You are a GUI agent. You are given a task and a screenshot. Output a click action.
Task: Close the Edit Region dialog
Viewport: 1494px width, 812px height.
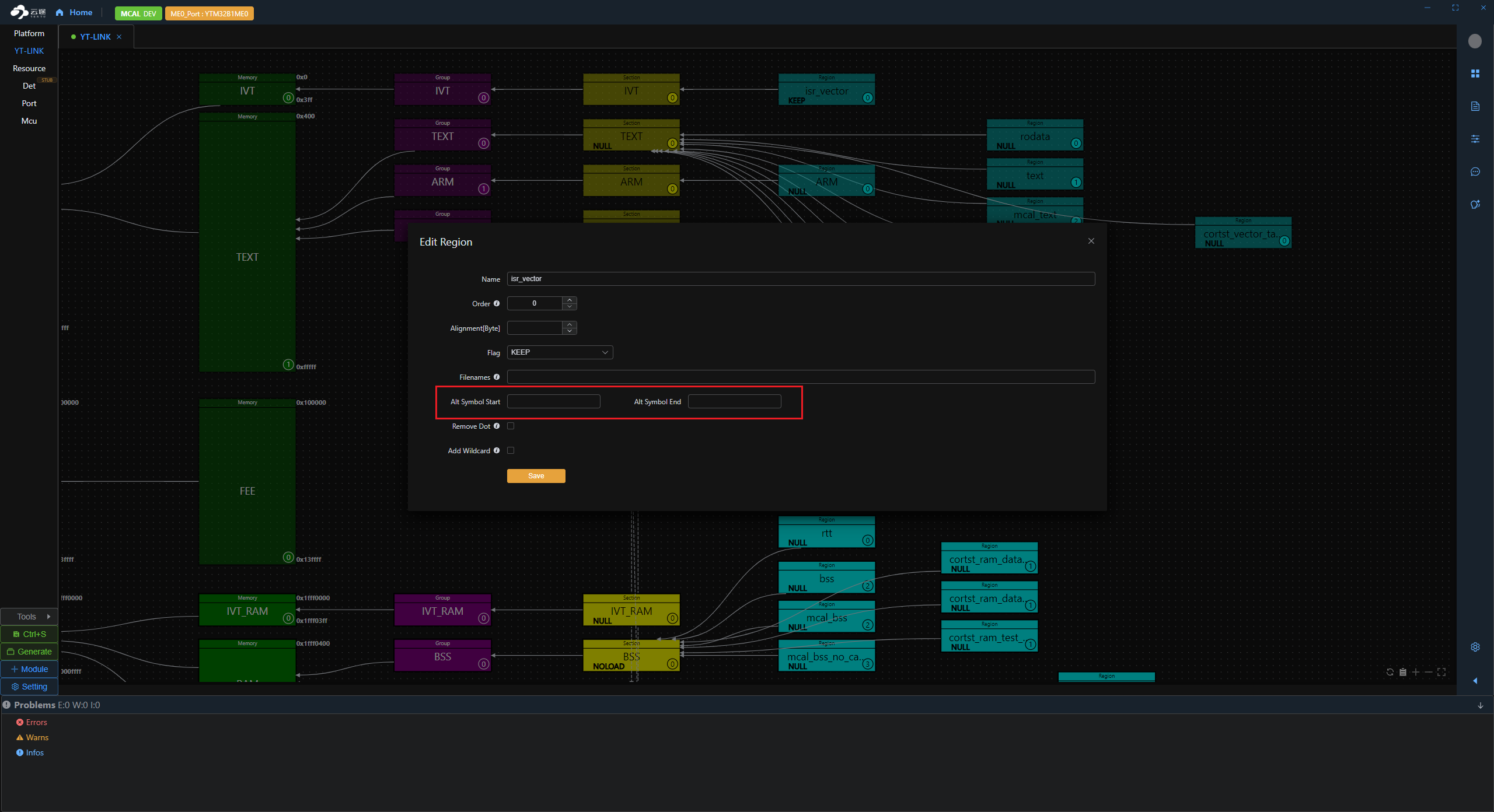tap(1091, 241)
